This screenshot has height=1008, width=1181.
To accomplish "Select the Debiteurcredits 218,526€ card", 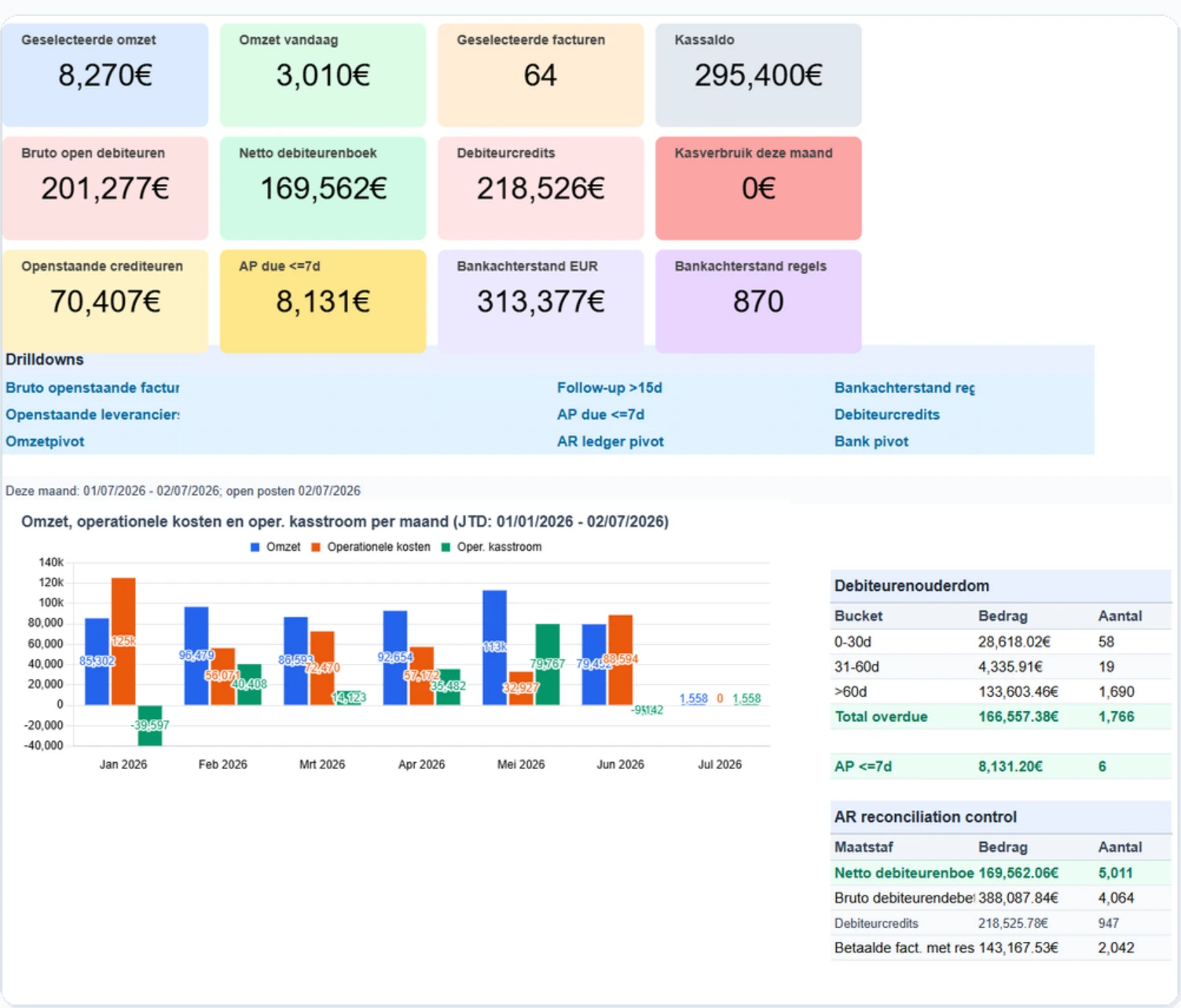I will coord(541,188).
